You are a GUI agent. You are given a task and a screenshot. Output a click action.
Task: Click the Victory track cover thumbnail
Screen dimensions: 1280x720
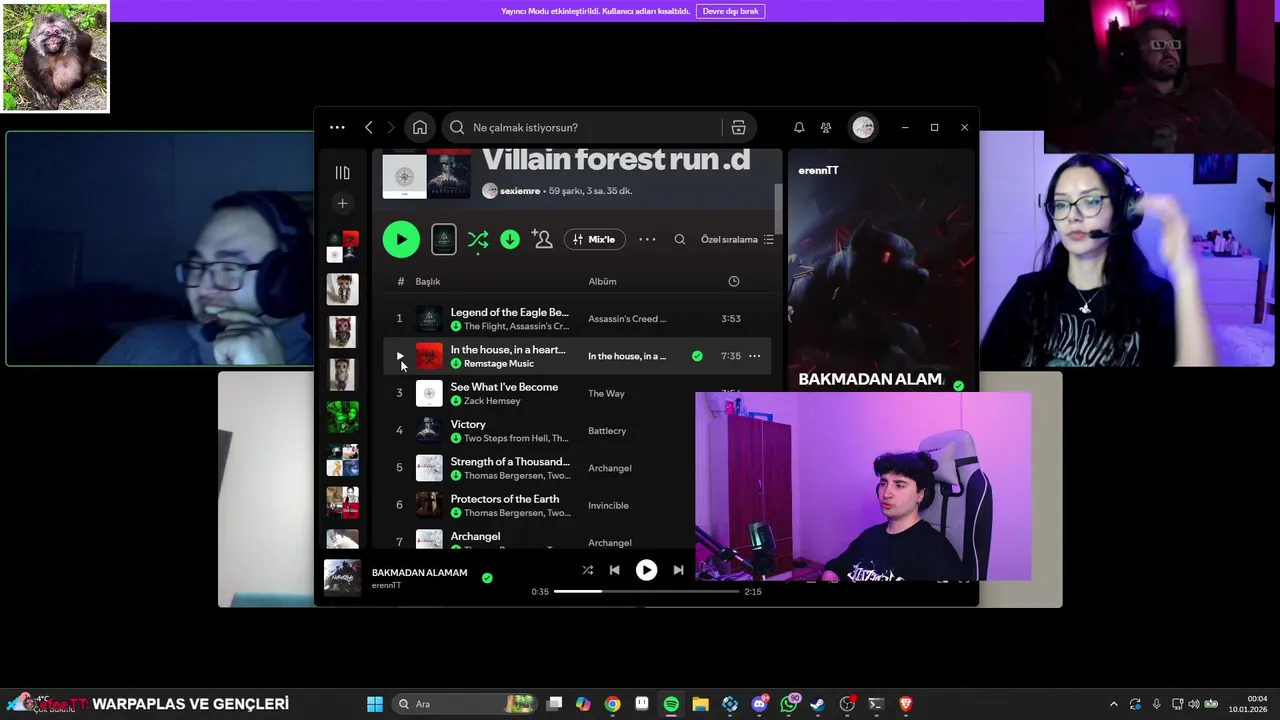(429, 431)
